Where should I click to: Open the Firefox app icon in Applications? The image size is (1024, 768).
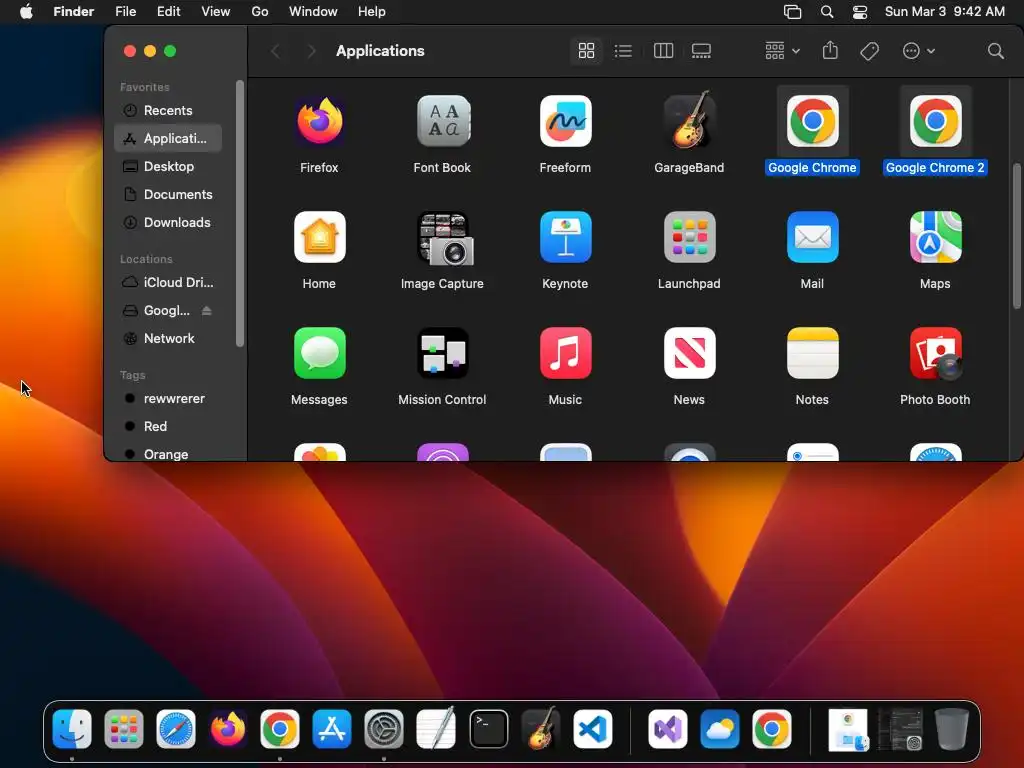319,121
